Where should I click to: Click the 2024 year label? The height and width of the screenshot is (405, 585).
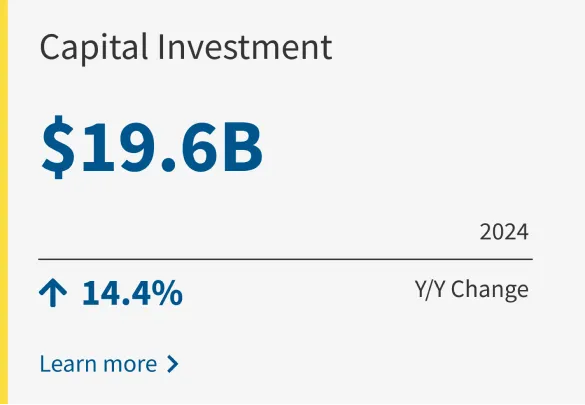coord(504,232)
